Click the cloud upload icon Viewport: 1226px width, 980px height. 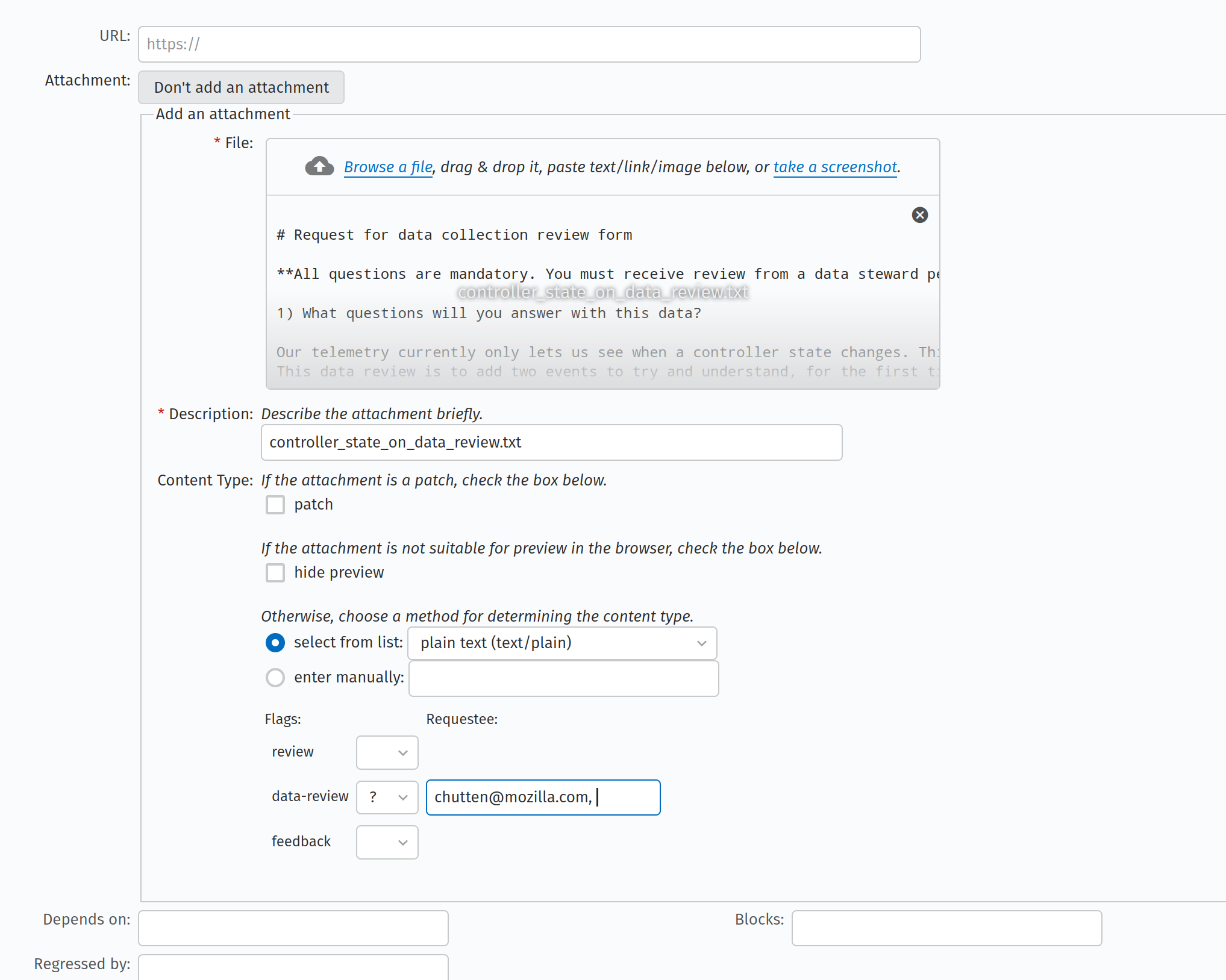pyautogui.click(x=319, y=166)
